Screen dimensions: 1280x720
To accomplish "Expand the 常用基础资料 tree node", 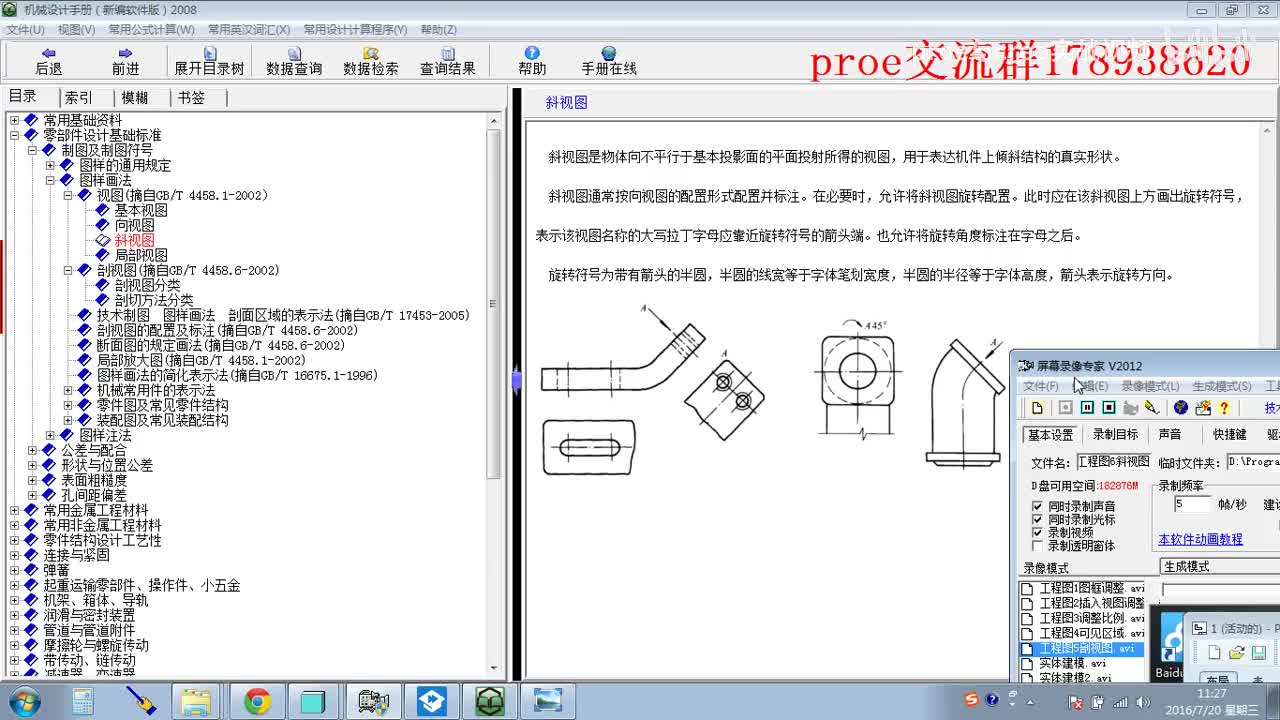I will [x=14, y=120].
